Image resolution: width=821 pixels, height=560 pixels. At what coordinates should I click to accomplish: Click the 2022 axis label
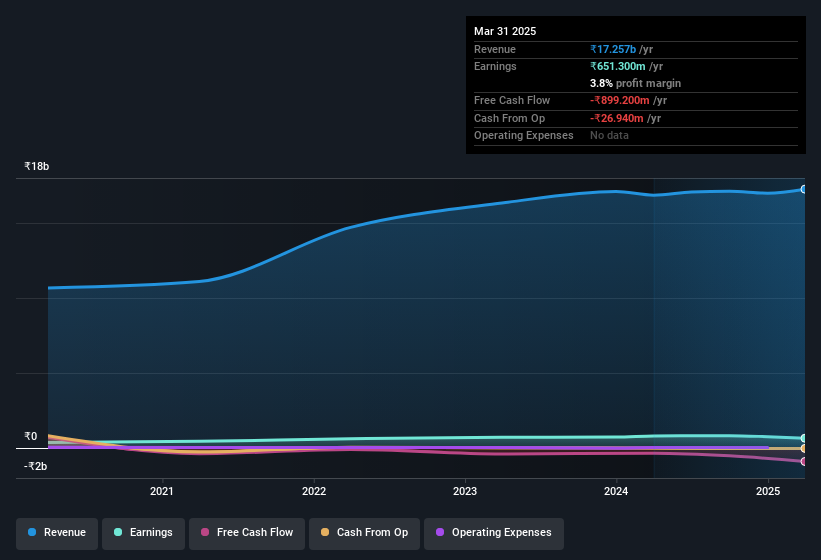(314, 491)
